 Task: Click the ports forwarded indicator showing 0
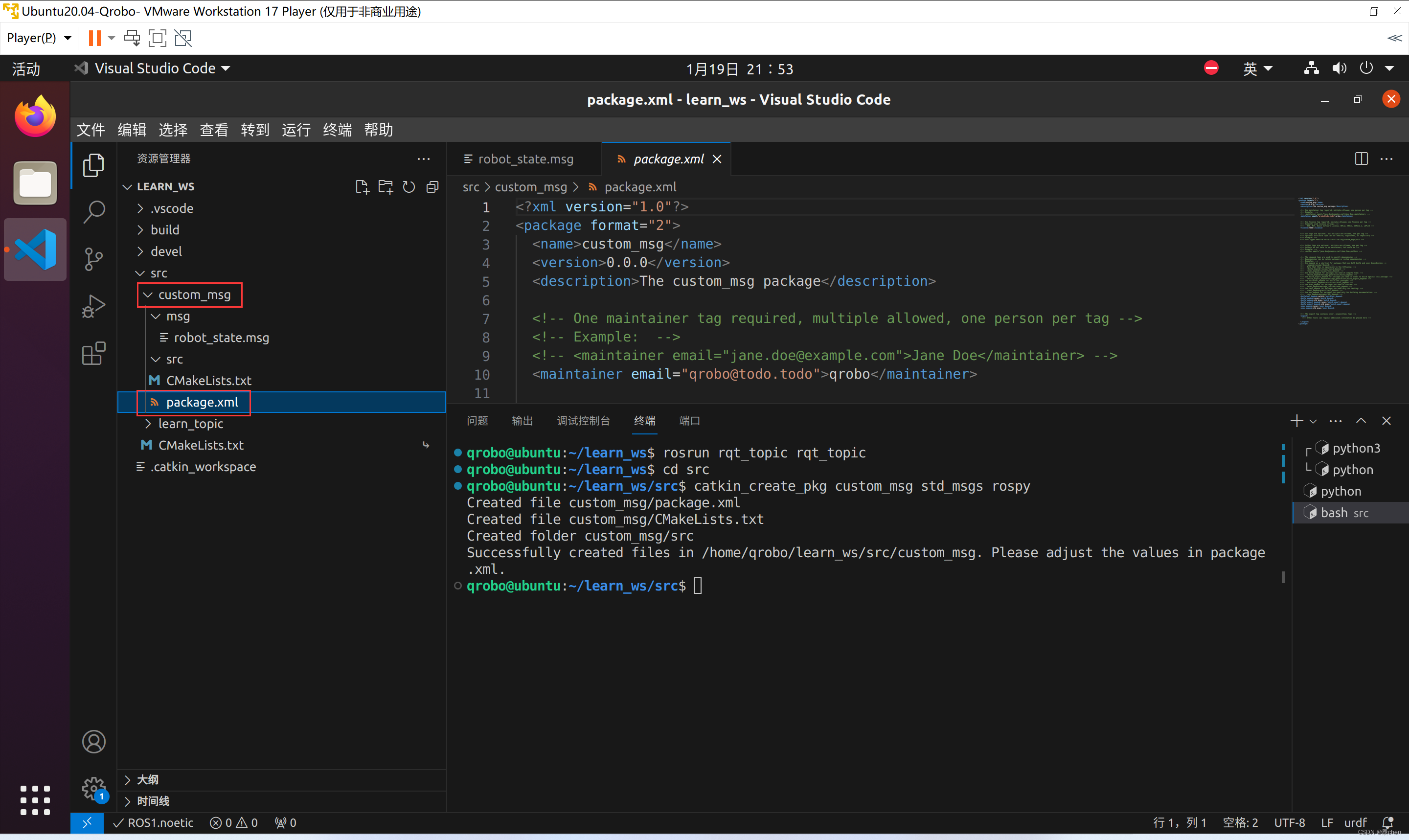(285, 822)
